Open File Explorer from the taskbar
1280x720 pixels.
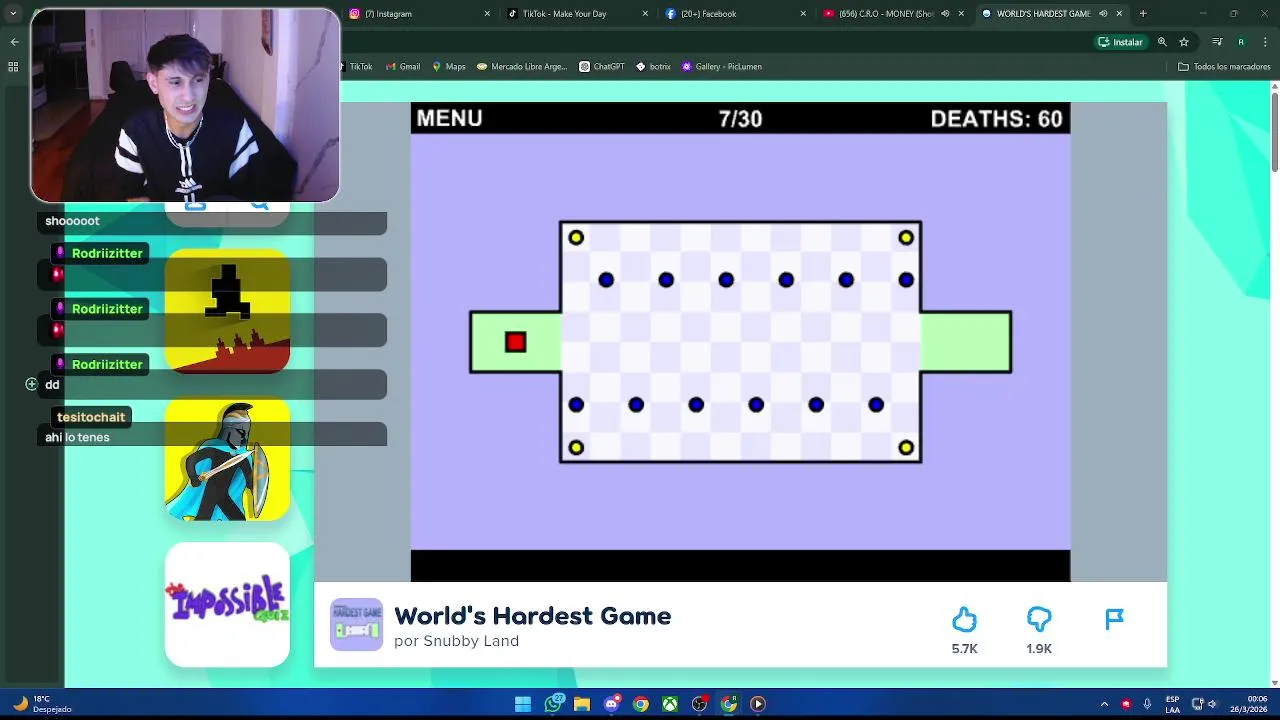point(582,704)
